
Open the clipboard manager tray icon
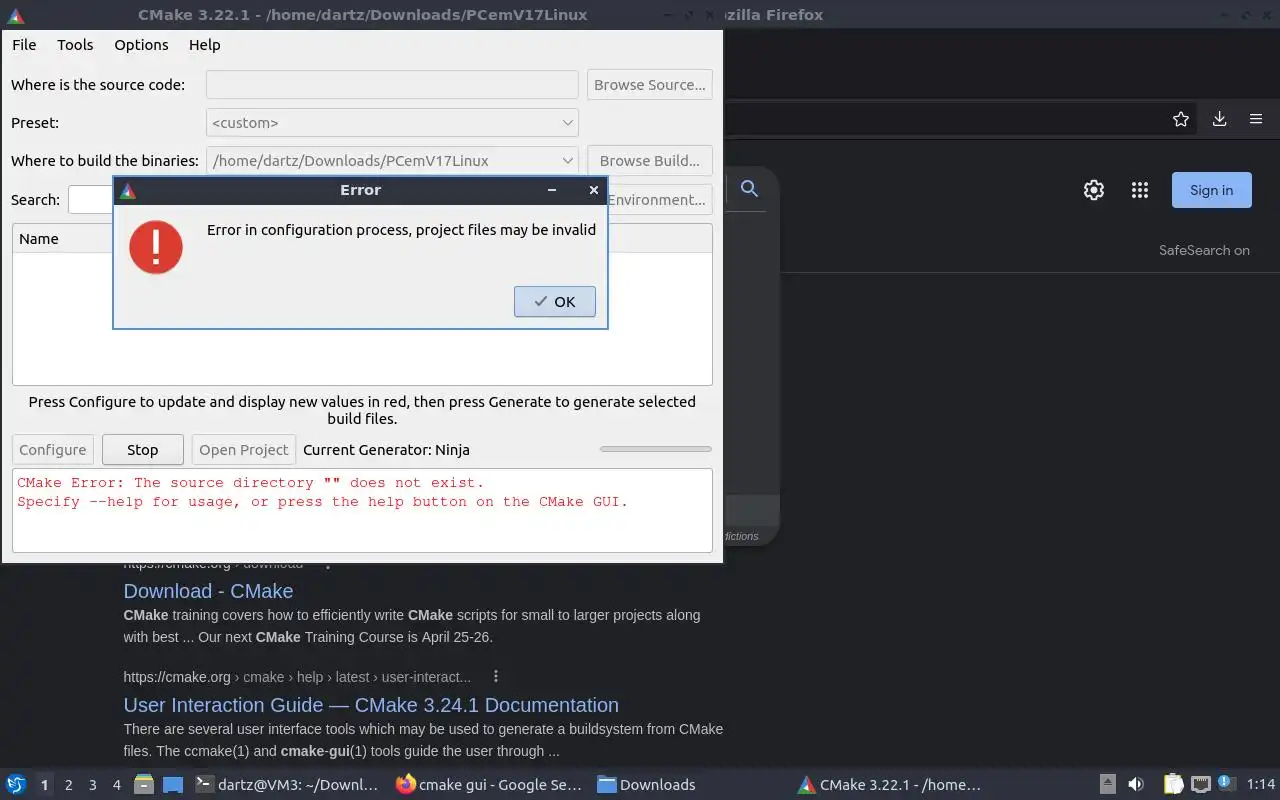pos(1173,785)
